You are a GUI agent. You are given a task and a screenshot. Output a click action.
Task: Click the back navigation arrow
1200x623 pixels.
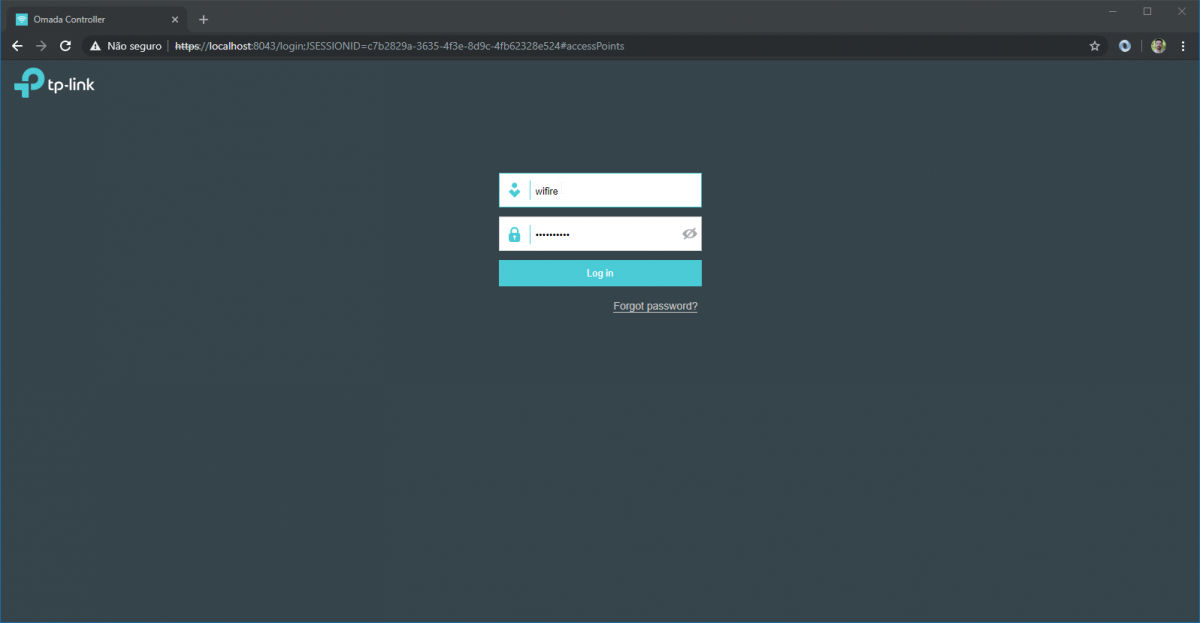pyautogui.click(x=16, y=45)
